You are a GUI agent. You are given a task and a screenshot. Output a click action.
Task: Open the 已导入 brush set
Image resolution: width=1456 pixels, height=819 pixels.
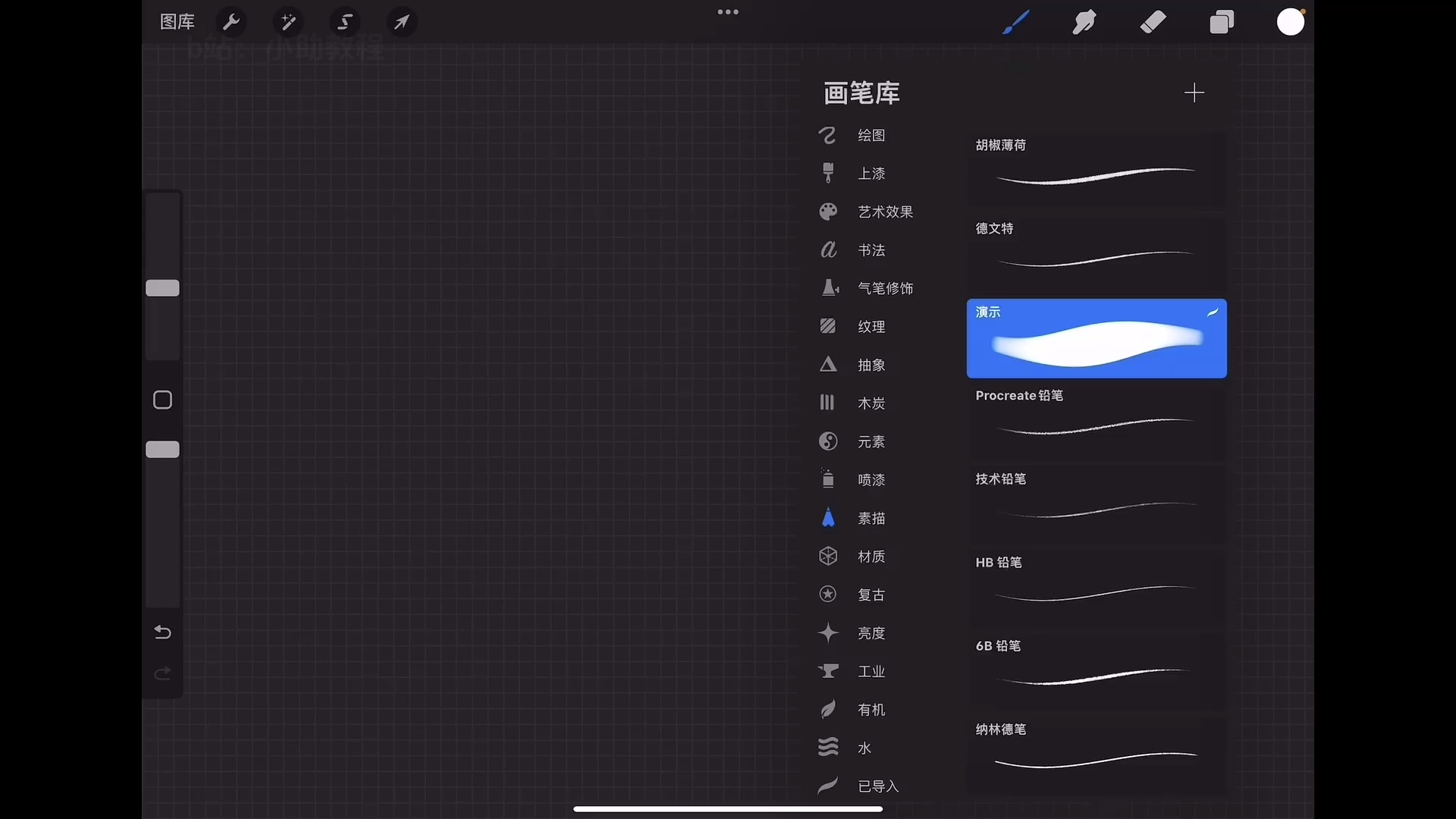click(x=877, y=786)
